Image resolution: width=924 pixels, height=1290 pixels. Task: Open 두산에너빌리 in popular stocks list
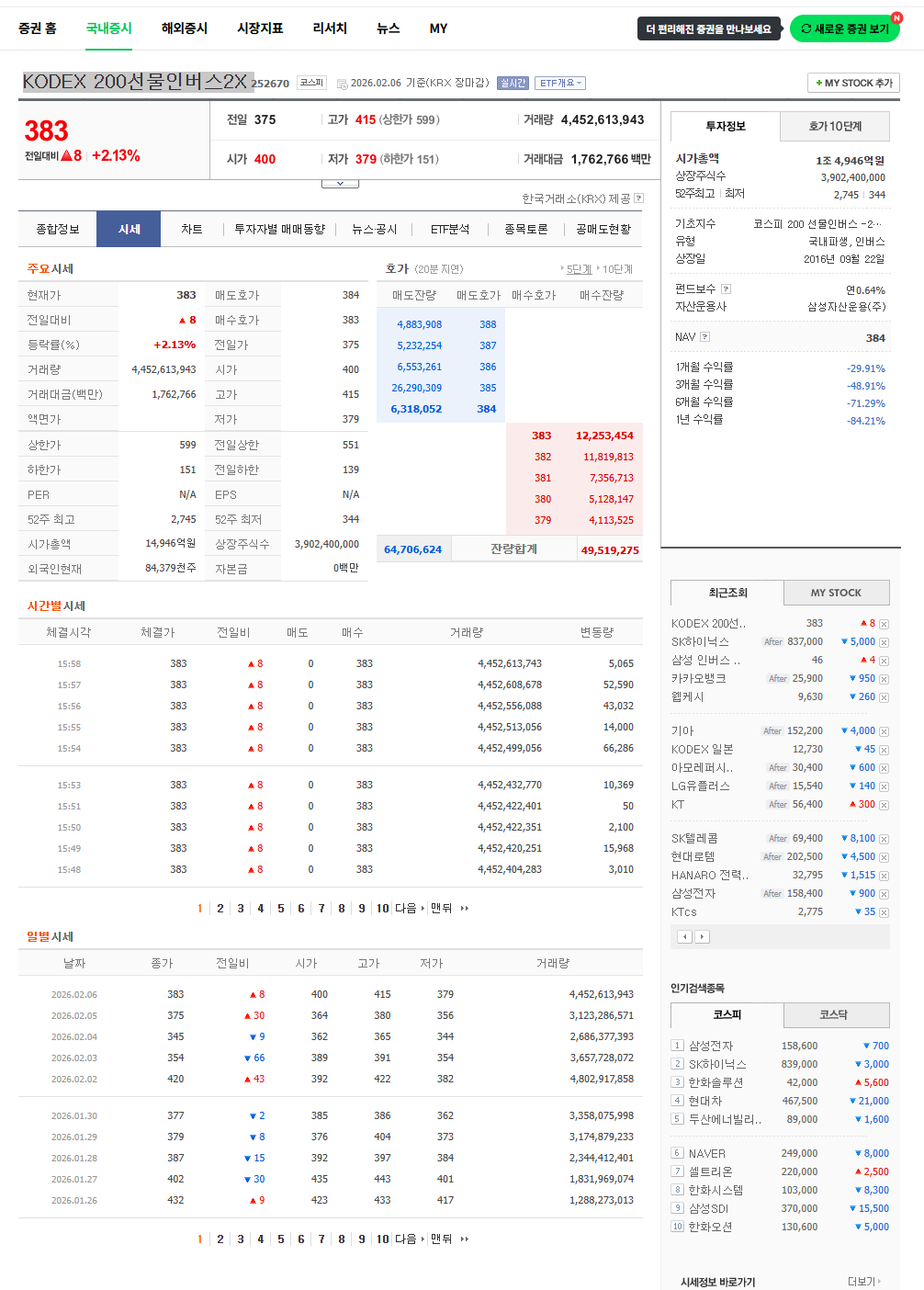(725, 1120)
